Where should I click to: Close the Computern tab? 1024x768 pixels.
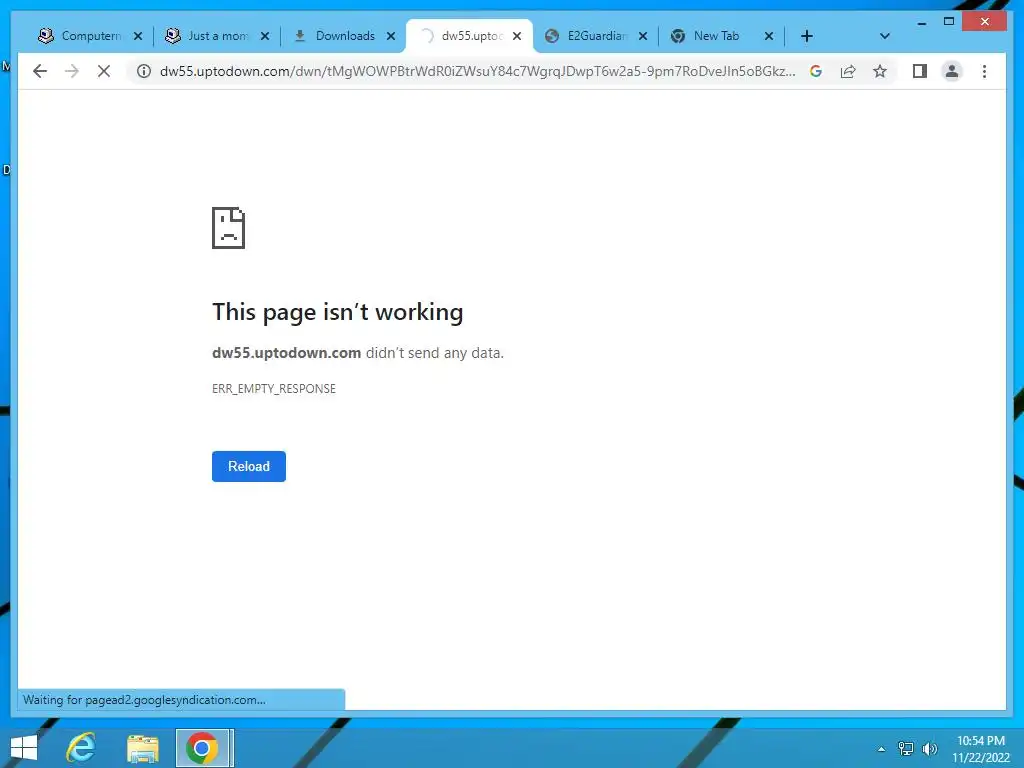138,36
